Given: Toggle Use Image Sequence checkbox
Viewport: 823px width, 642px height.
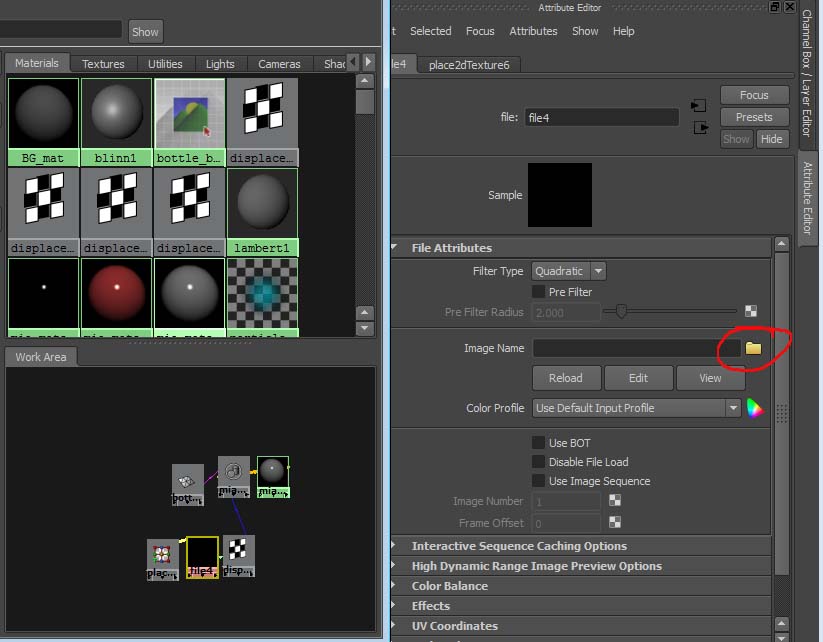Looking at the screenshot, I should [539, 481].
